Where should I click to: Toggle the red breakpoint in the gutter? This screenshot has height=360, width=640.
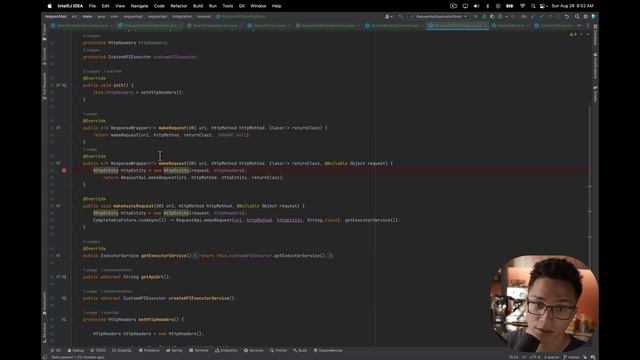click(x=64, y=170)
